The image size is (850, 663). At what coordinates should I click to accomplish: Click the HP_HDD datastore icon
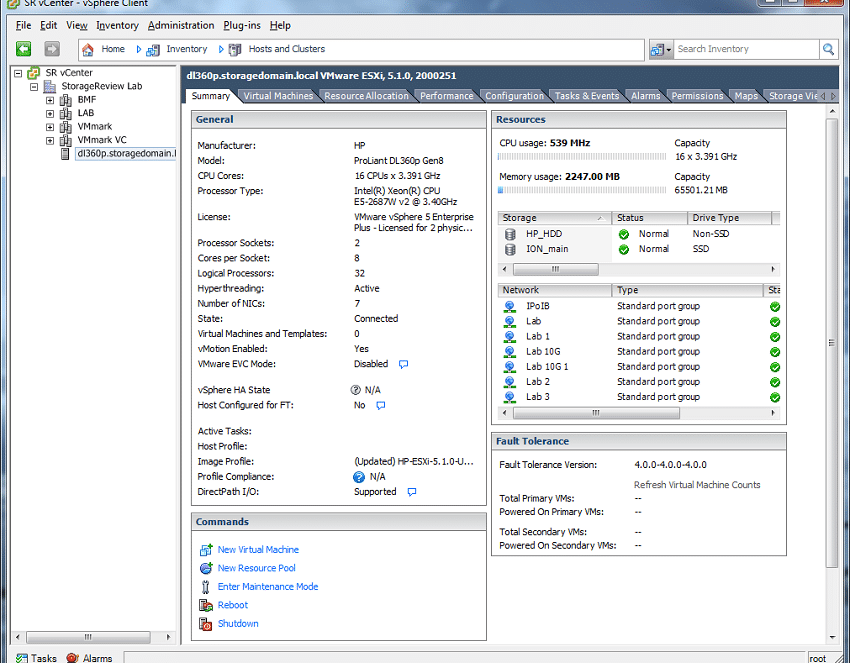(x=510, y=234)
